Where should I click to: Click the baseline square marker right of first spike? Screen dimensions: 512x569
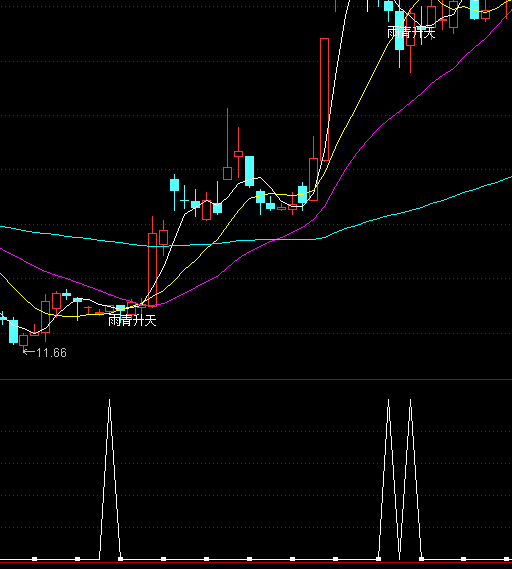tap(120, 559)
